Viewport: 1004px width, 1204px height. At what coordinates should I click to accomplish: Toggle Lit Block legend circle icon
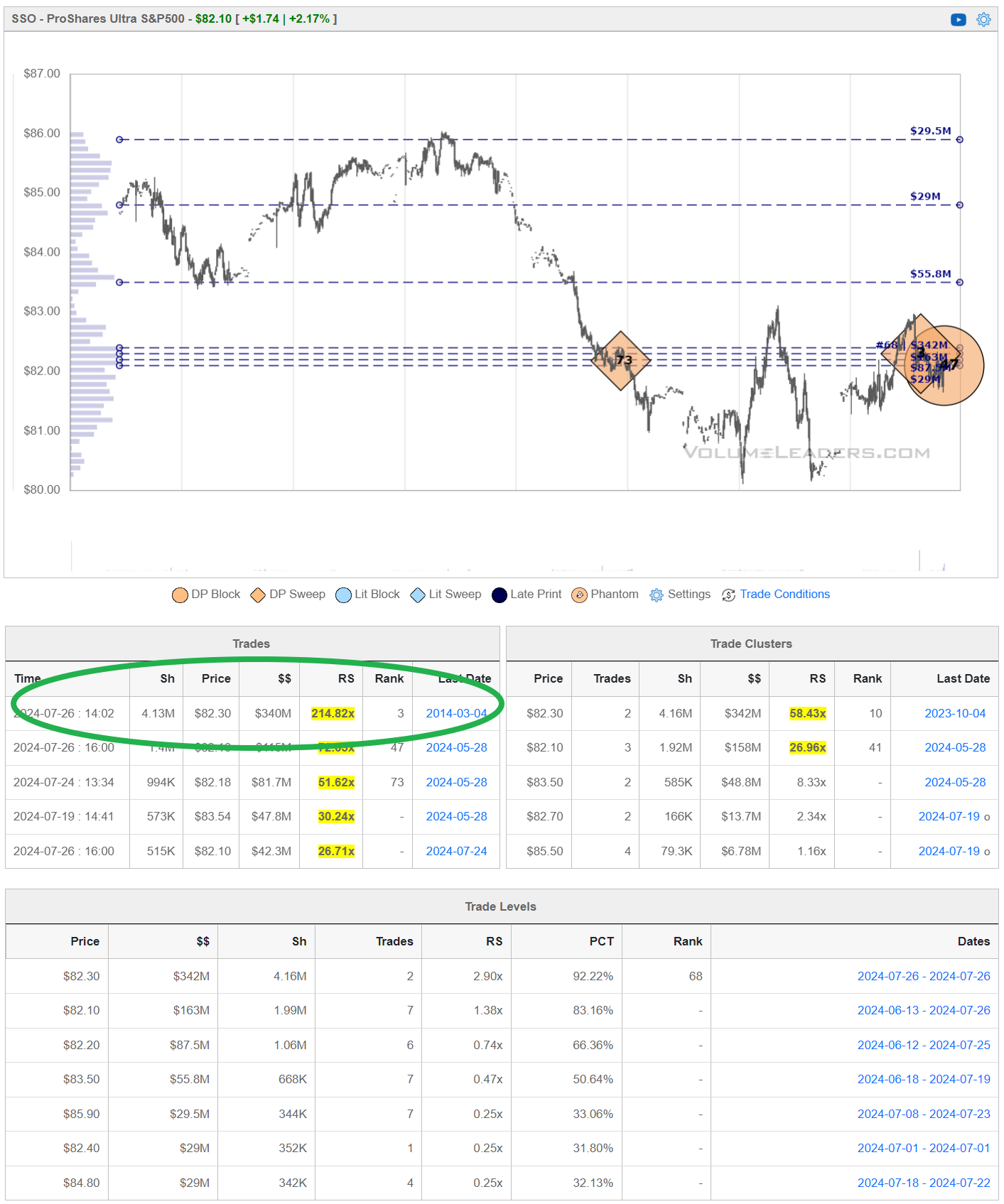click(x=343, y=595)
